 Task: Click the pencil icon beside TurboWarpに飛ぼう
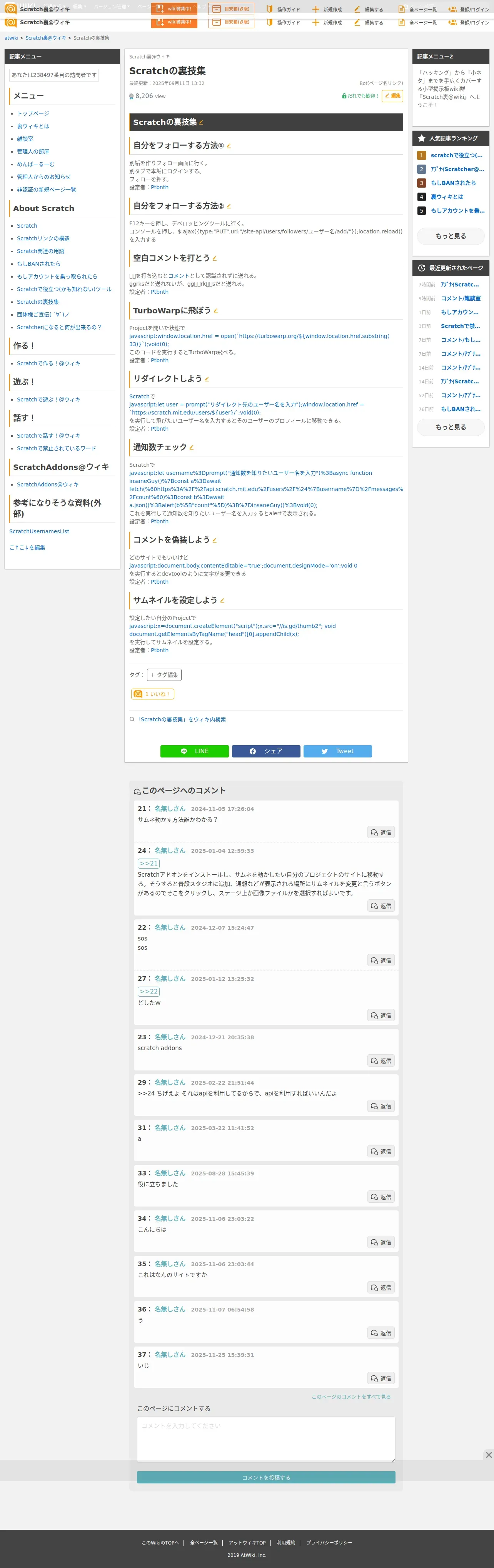point(215,311)
